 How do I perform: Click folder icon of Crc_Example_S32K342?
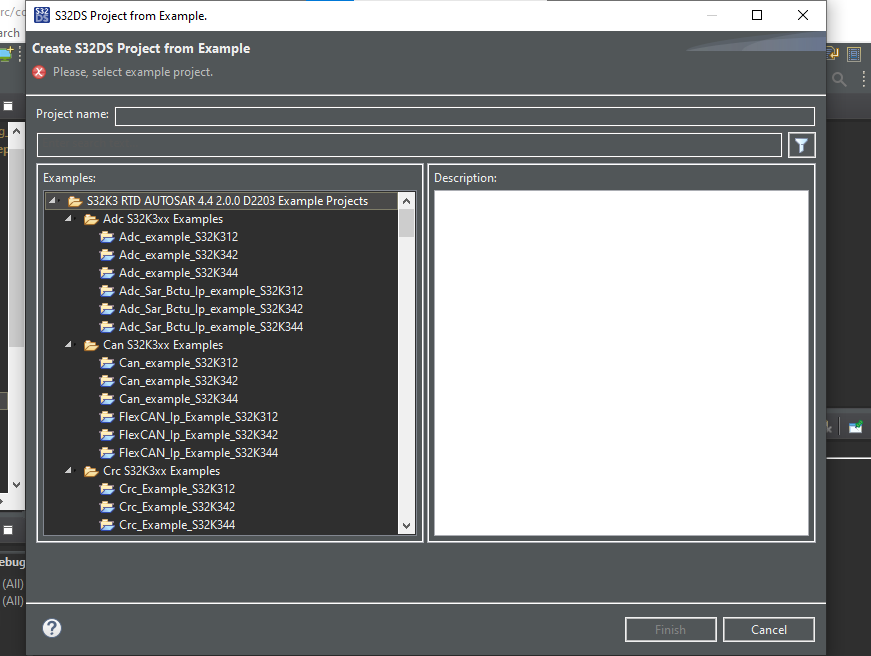(107, 507)
